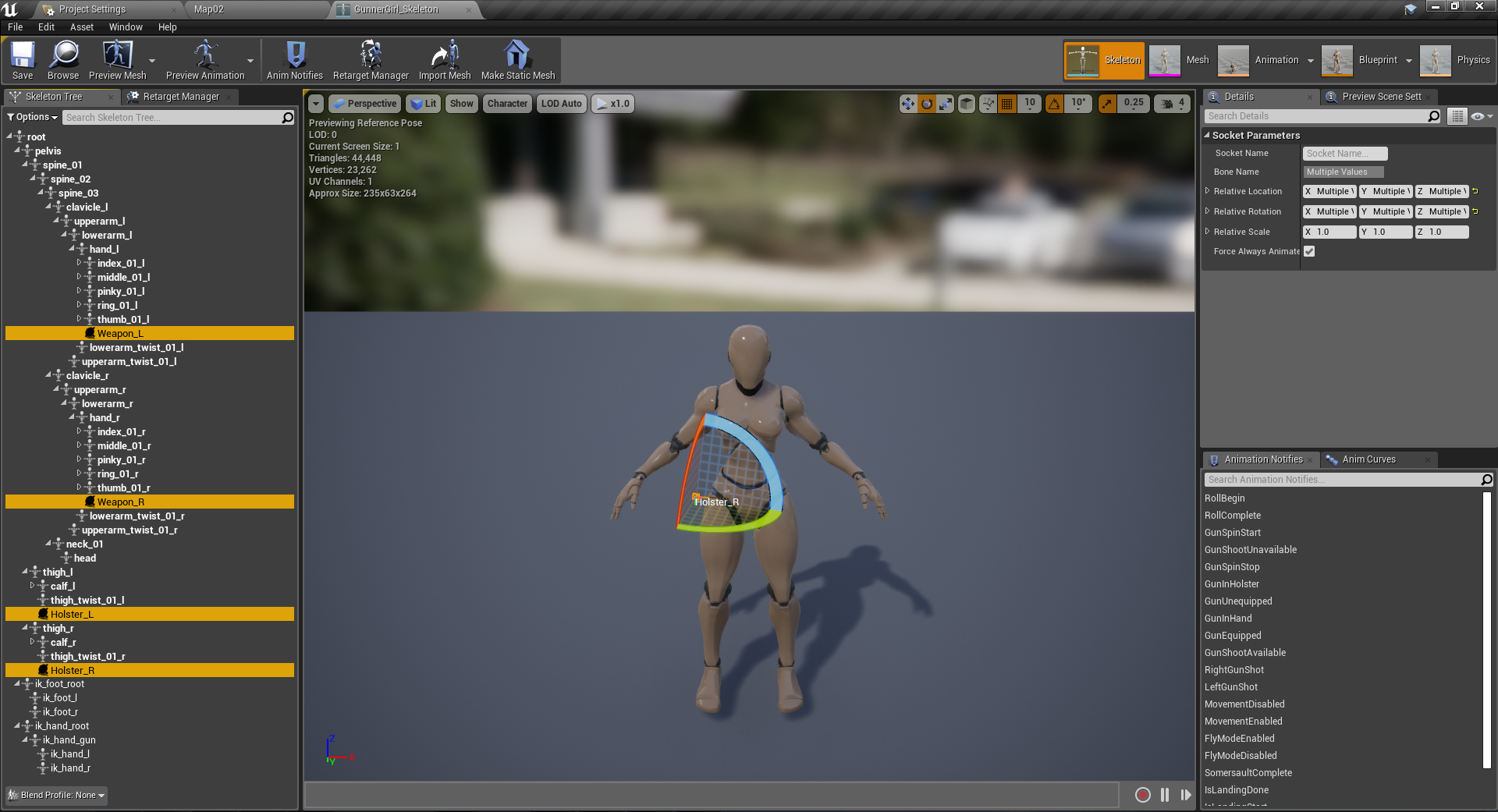Open Retarget Manager panel tab

click(181, 97)
